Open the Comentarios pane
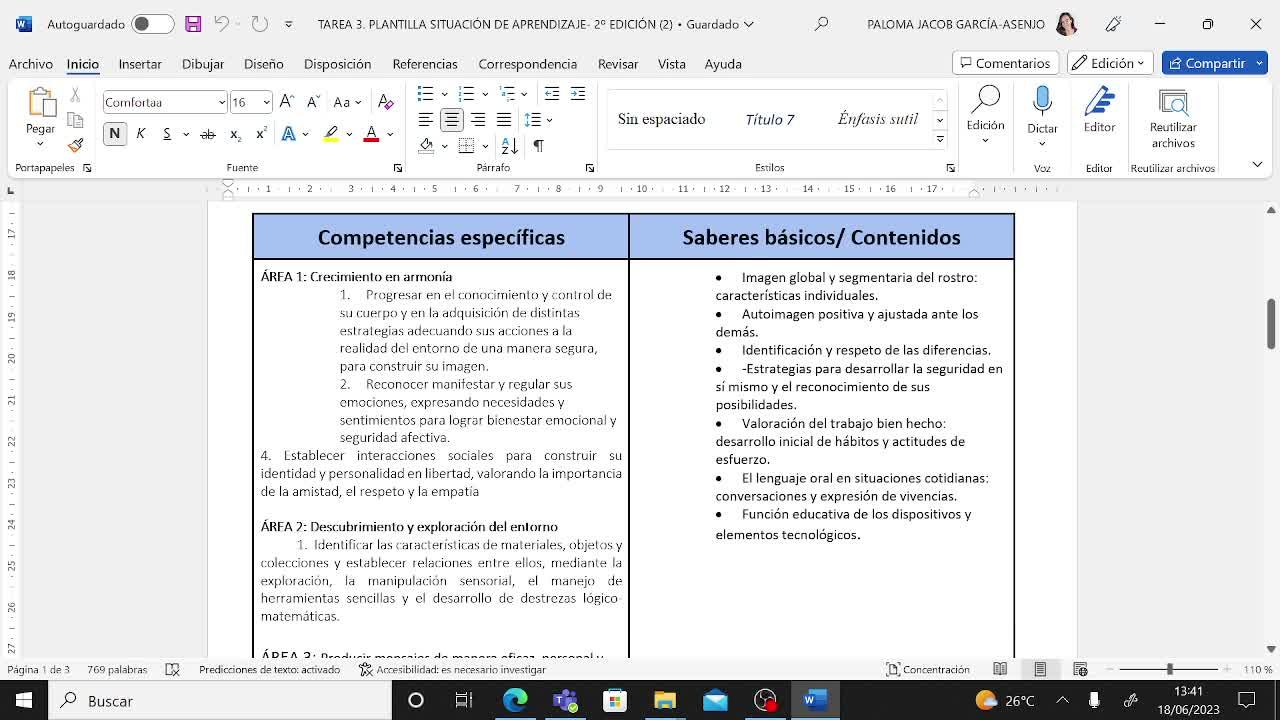Viewport: 1280px width, 720px height. click(x=1005, y=63)
